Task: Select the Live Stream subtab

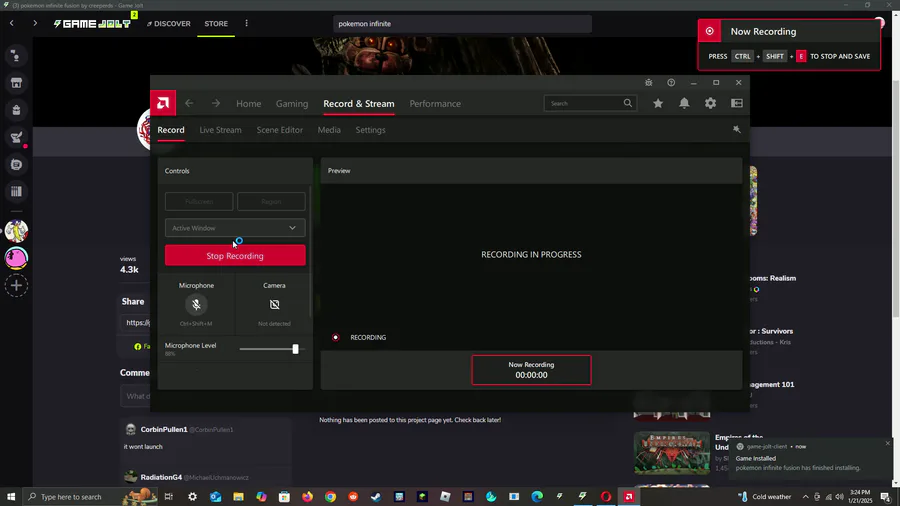Action: point(220,130)
